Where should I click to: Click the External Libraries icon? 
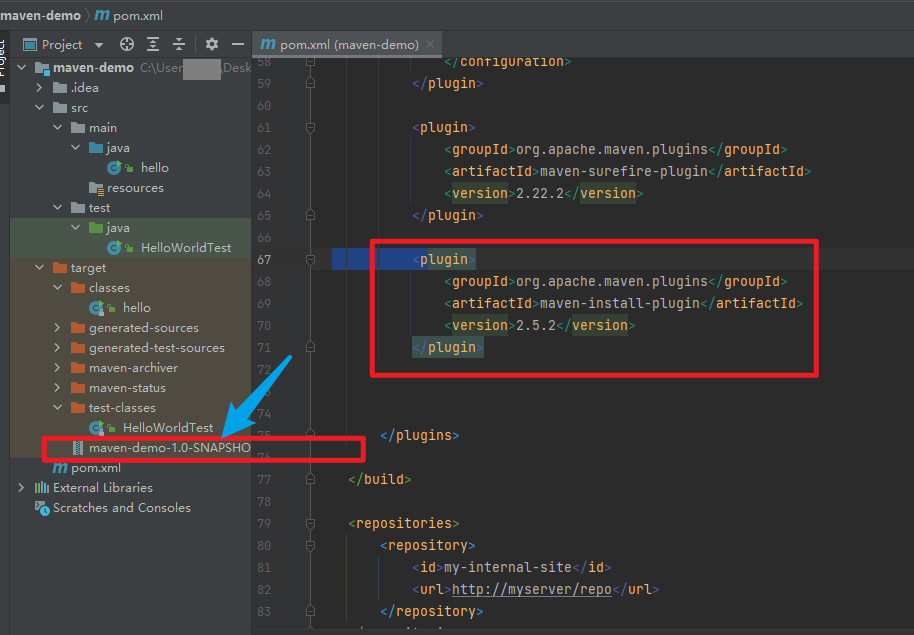42,488
